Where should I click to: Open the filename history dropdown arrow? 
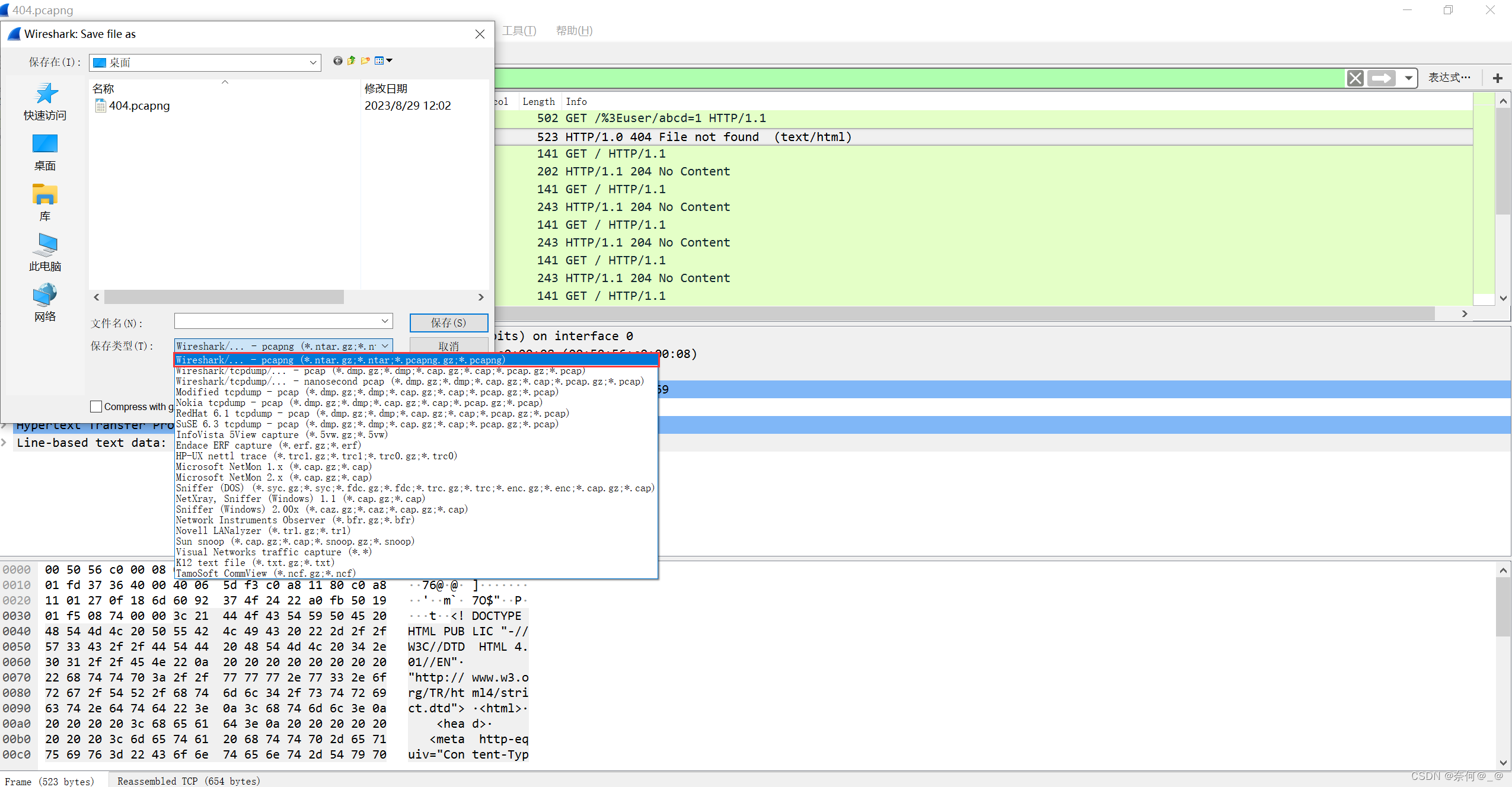(x=385, y=321)
